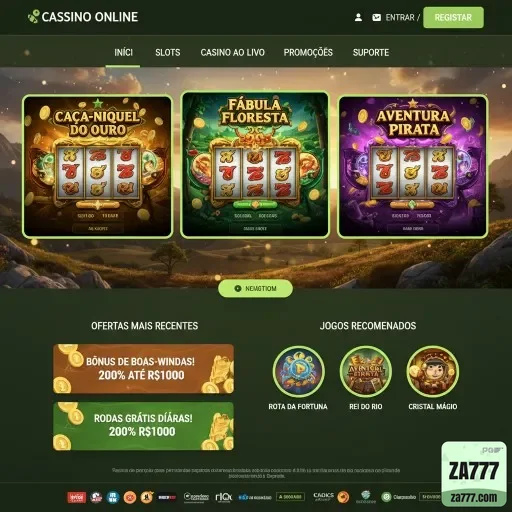Click the green pill button below the banner
The width and height of the screenshot is (512, 512).
256,288
